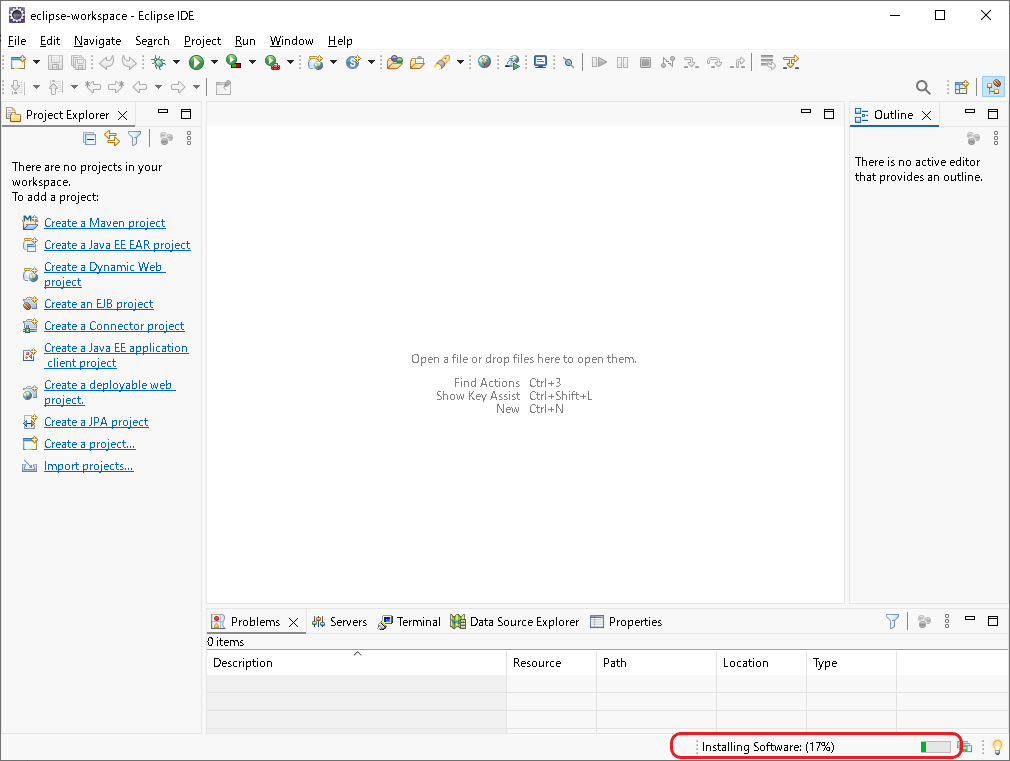The width and height of the screenshot is (1010, 761).
Task: Click the Project Explorer filter funnel icon
Action: (x=134, y=139)
